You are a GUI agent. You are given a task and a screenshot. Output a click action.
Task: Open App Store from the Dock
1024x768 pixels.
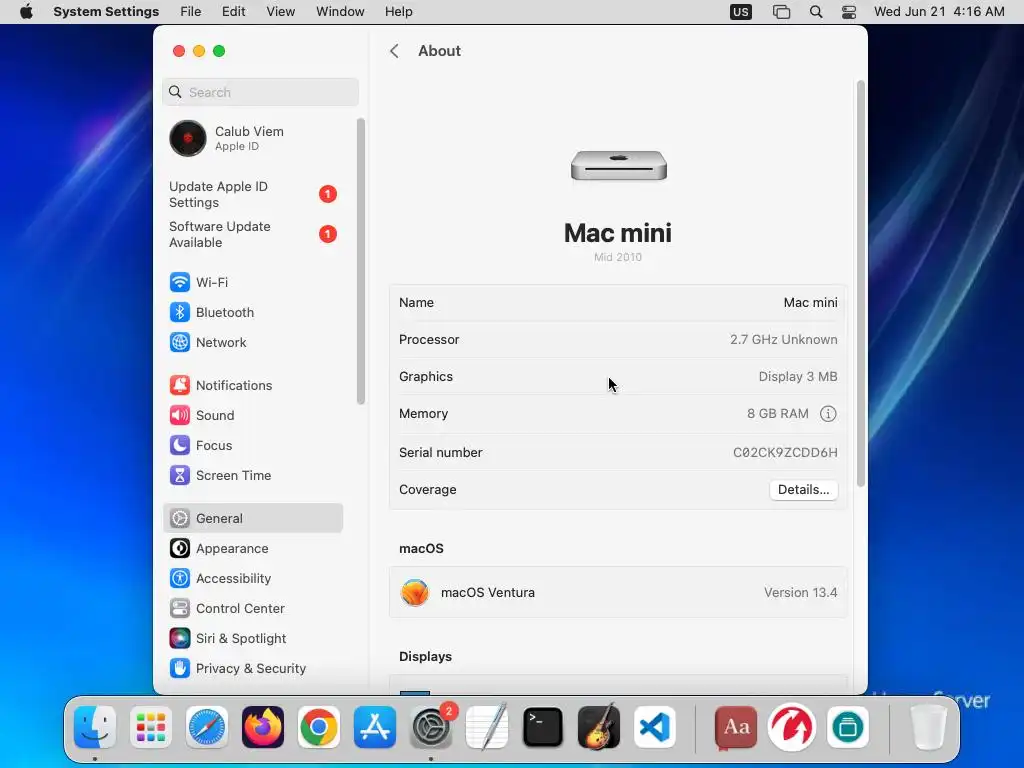pyautogui.click(x=375, y=727)
